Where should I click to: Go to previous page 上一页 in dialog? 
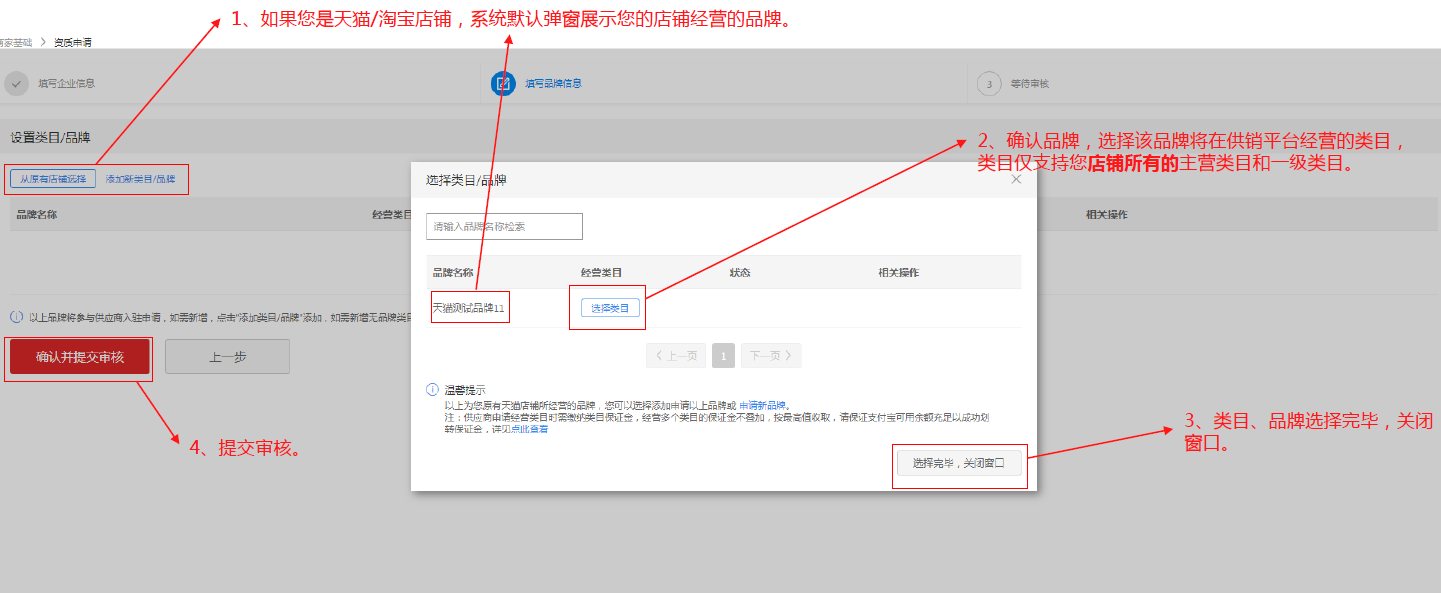(676, 355)
